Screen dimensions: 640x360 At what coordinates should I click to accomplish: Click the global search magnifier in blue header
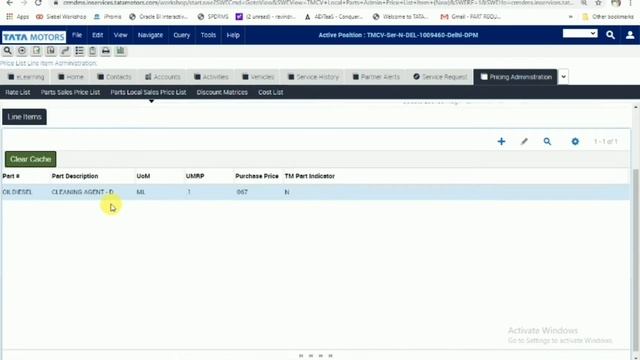610,35
